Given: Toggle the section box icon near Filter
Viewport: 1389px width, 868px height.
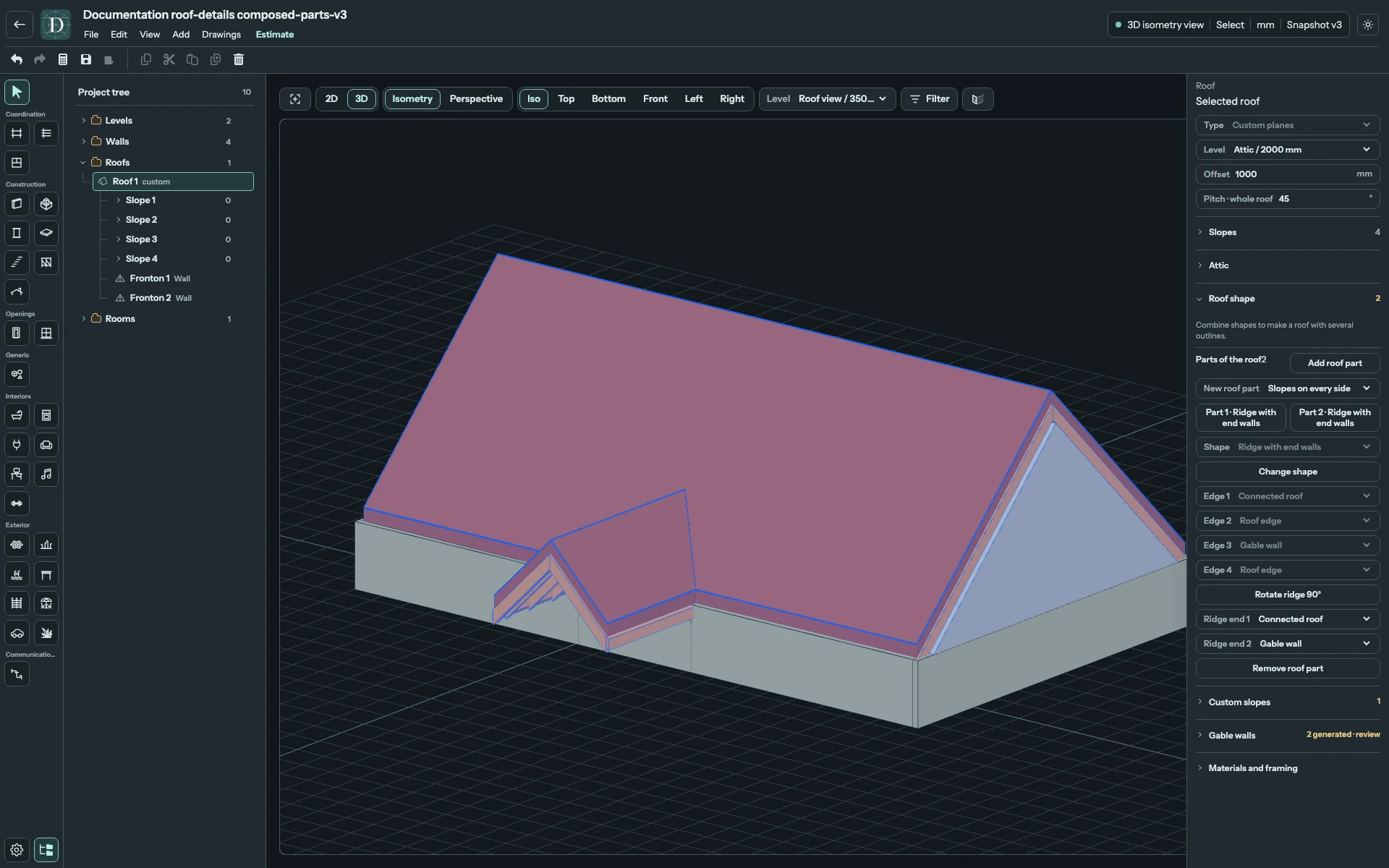Looking at the screenshot, I should point(978,99).
